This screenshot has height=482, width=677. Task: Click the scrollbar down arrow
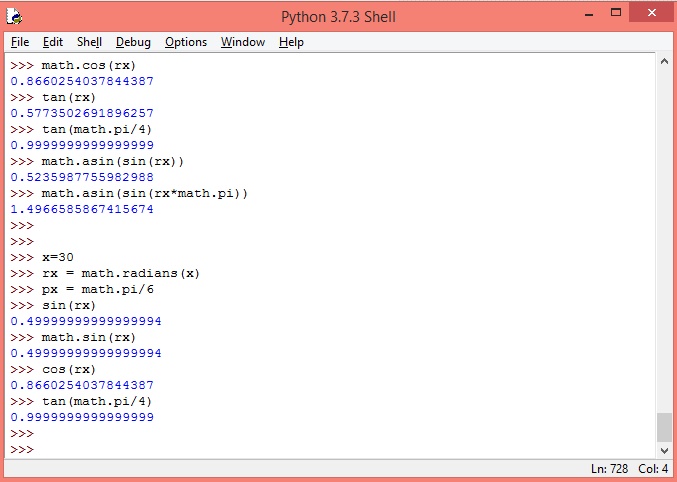pyautogui.click(x=664, y=451)
